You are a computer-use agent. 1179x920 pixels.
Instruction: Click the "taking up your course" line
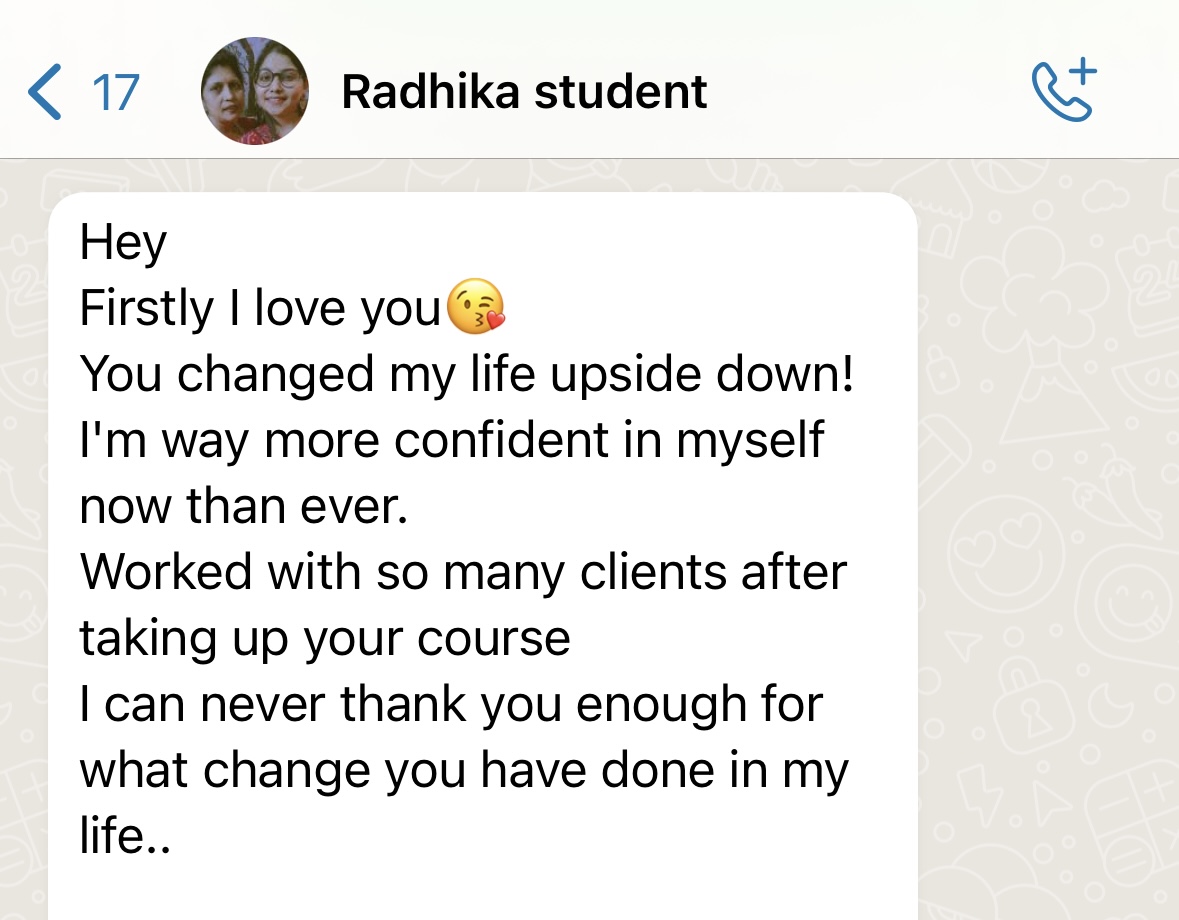click(x=325, y=638)
